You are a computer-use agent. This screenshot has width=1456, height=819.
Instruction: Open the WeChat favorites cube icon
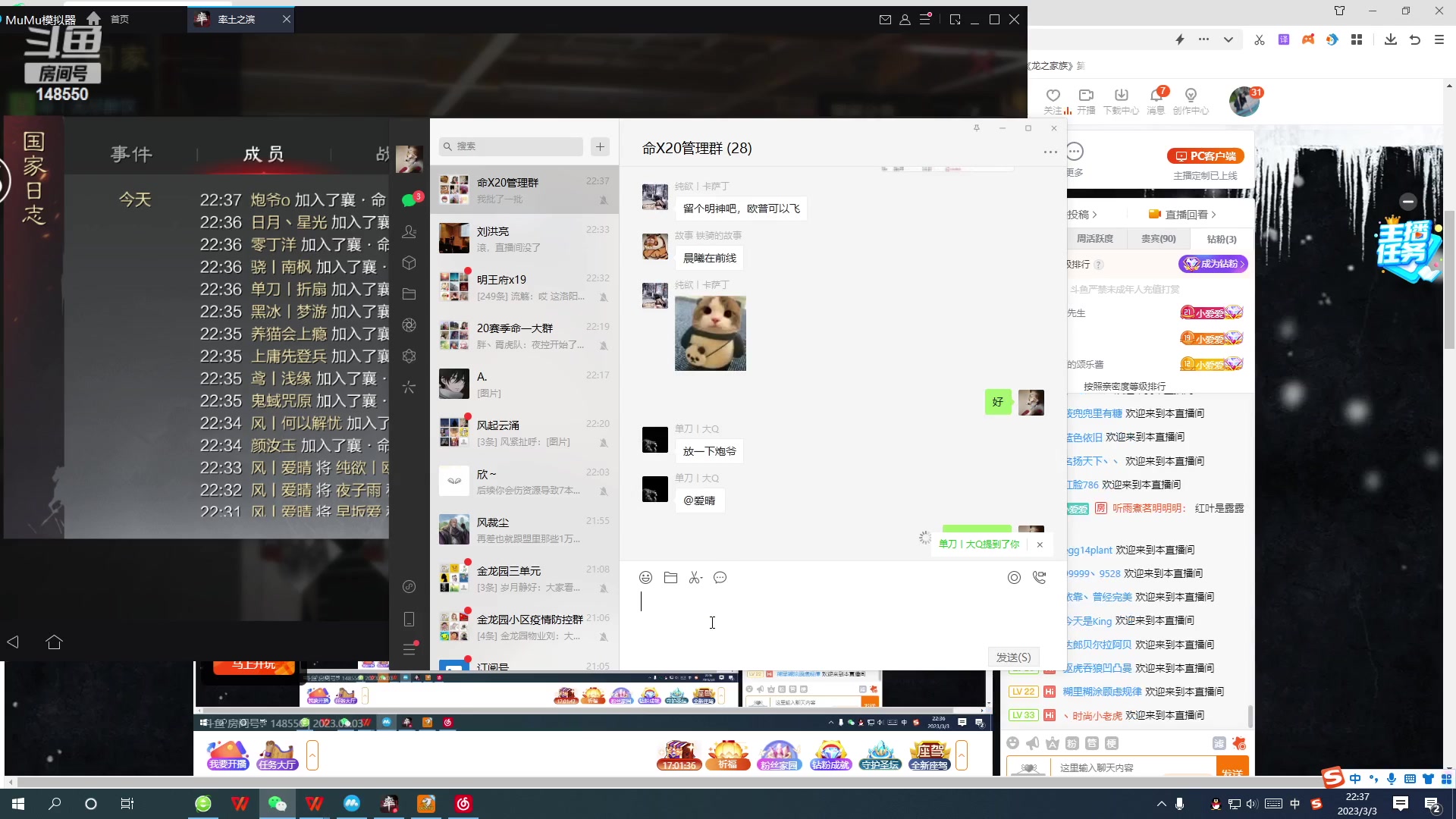(409, 262)
